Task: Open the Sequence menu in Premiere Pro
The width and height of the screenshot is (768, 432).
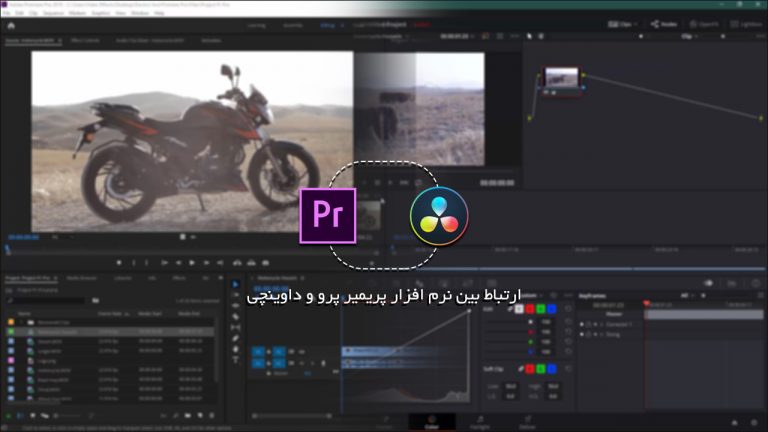Action: [53, 13]
